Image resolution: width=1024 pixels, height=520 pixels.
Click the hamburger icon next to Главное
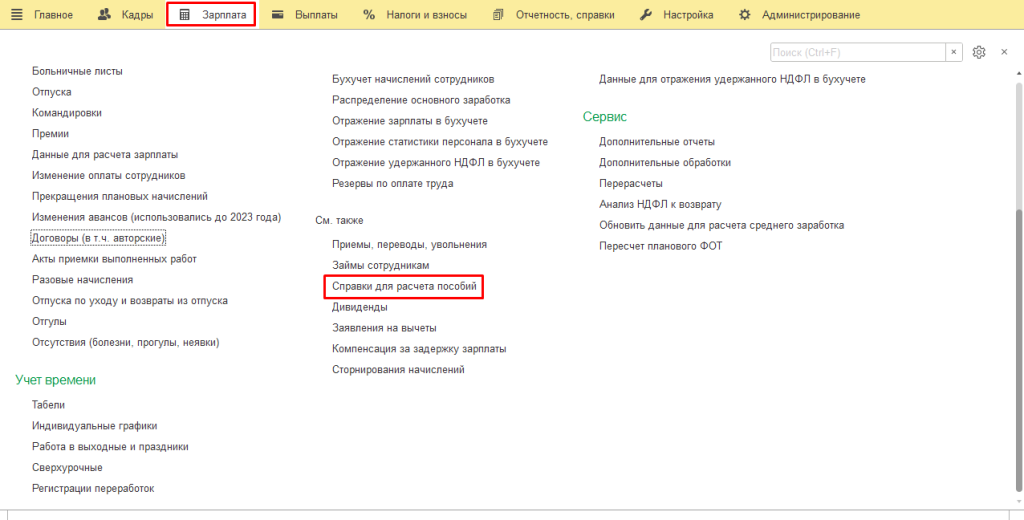16,15
